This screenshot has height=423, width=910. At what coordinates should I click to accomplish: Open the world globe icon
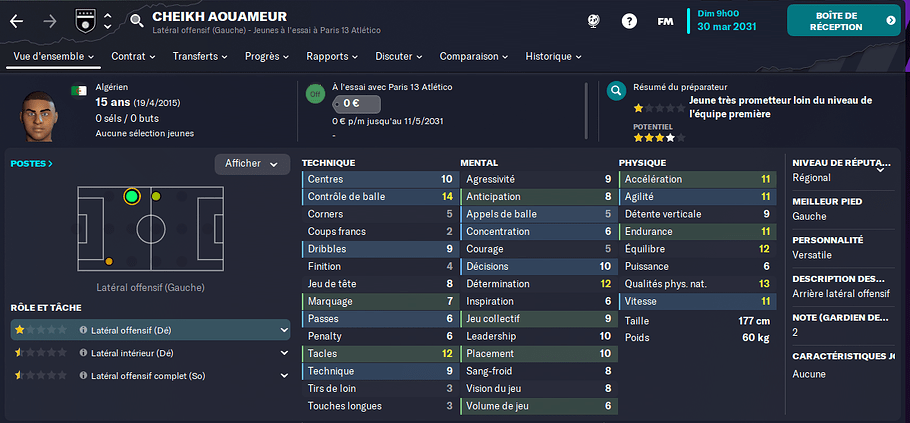pyautogui.click(x=593, y=21)
